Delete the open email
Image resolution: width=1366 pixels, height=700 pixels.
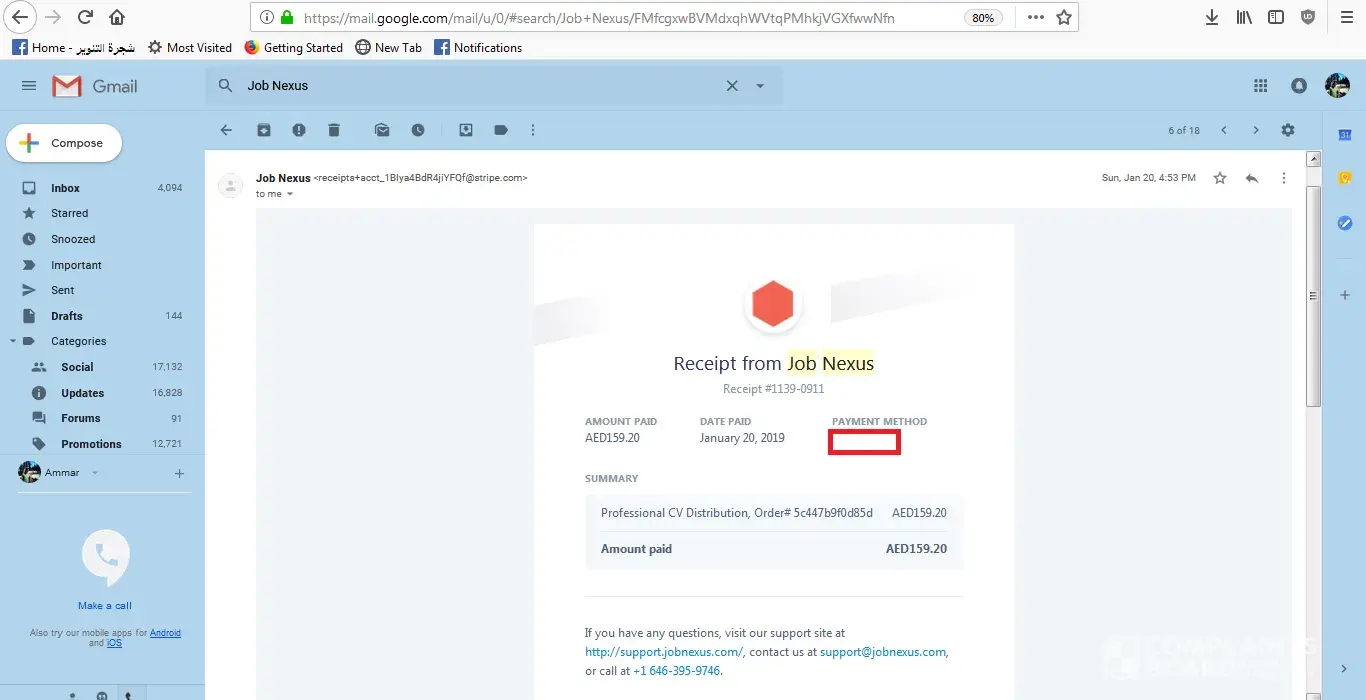click(x=334, y=130)
